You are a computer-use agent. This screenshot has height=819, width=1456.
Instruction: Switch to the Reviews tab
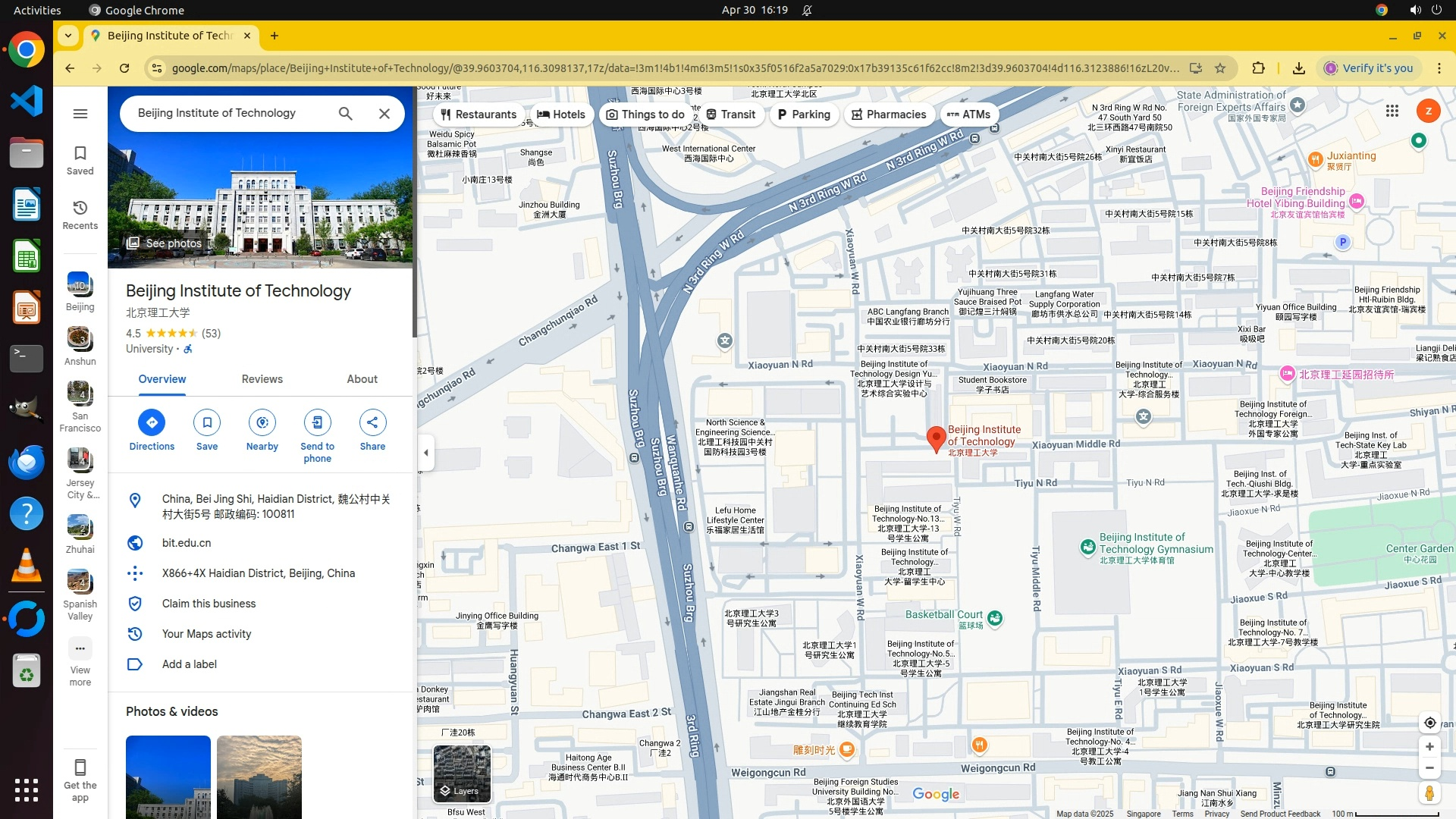click(262, 379)
